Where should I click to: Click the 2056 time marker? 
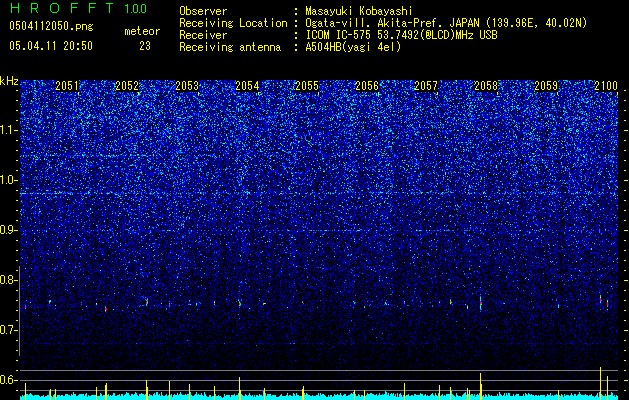click(x=367, y=86)
